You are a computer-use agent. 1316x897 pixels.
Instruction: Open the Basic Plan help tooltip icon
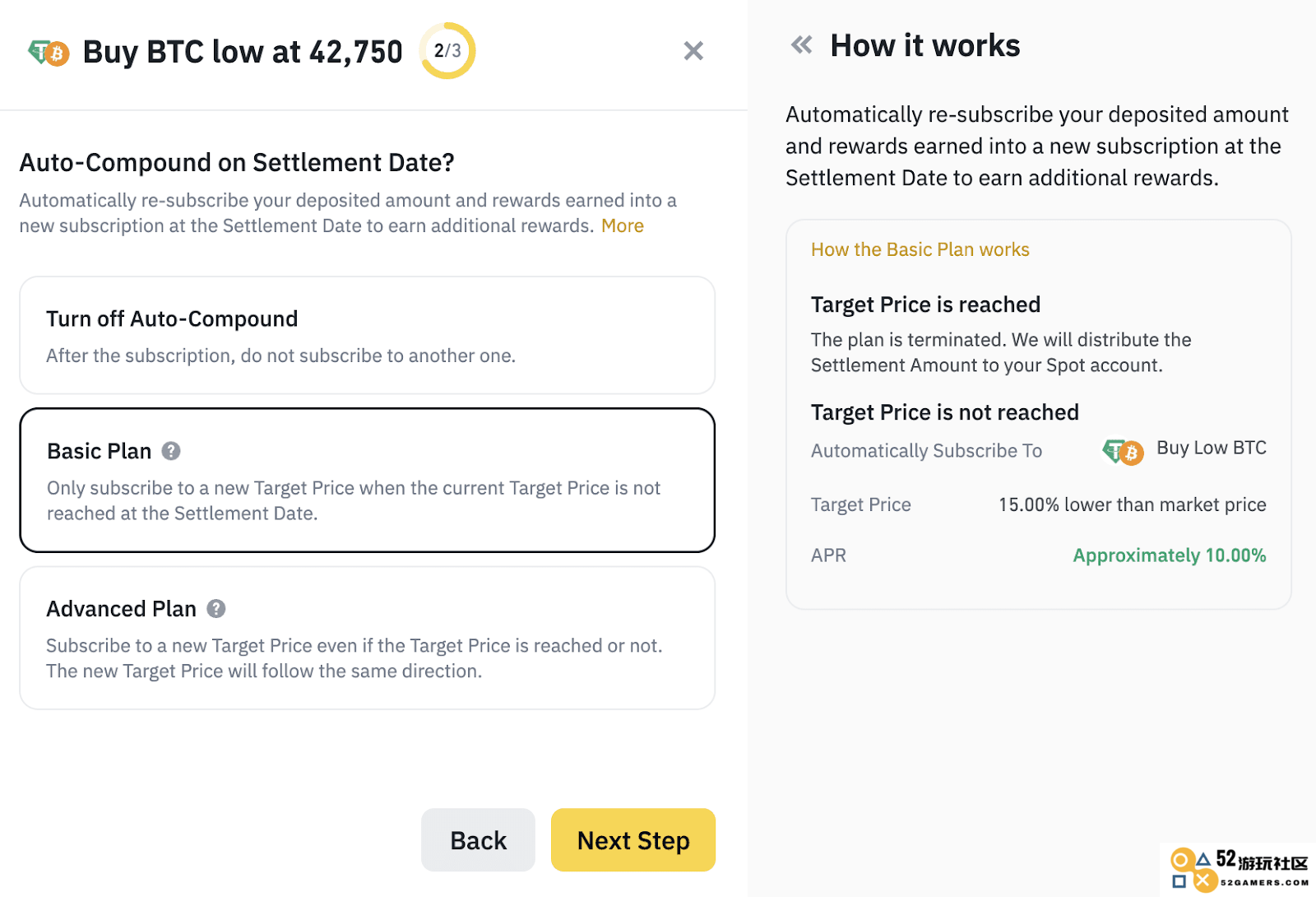tap(171, 451)
